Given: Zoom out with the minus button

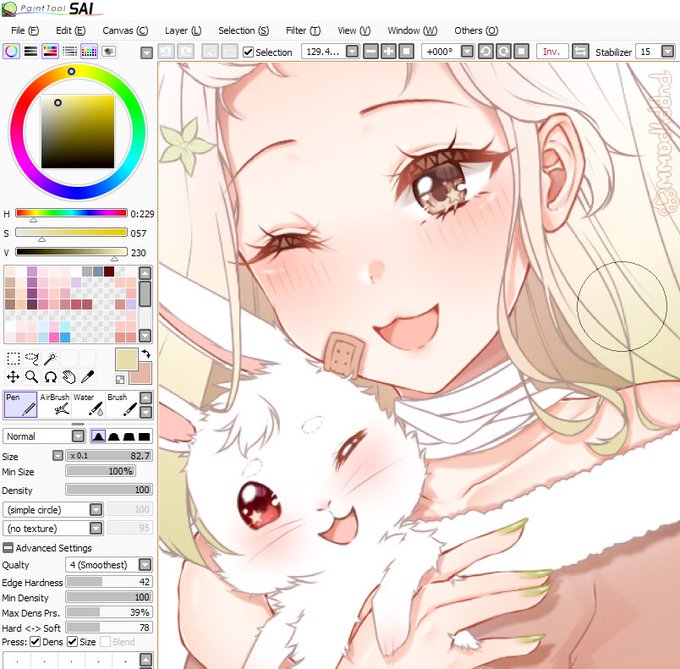Looking at the screenshot, I should pos(371,52).
